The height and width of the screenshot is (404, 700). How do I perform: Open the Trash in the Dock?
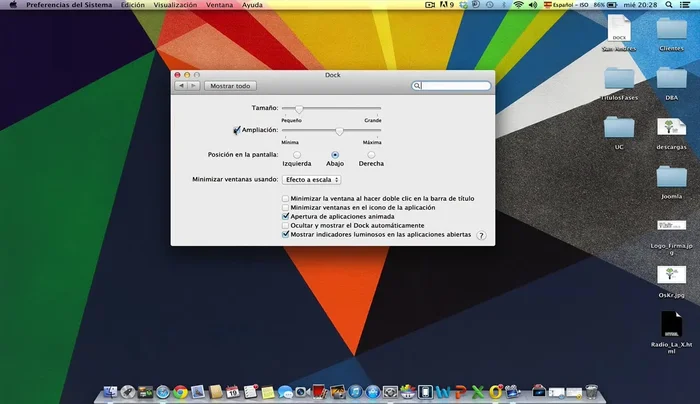(591, 392)
